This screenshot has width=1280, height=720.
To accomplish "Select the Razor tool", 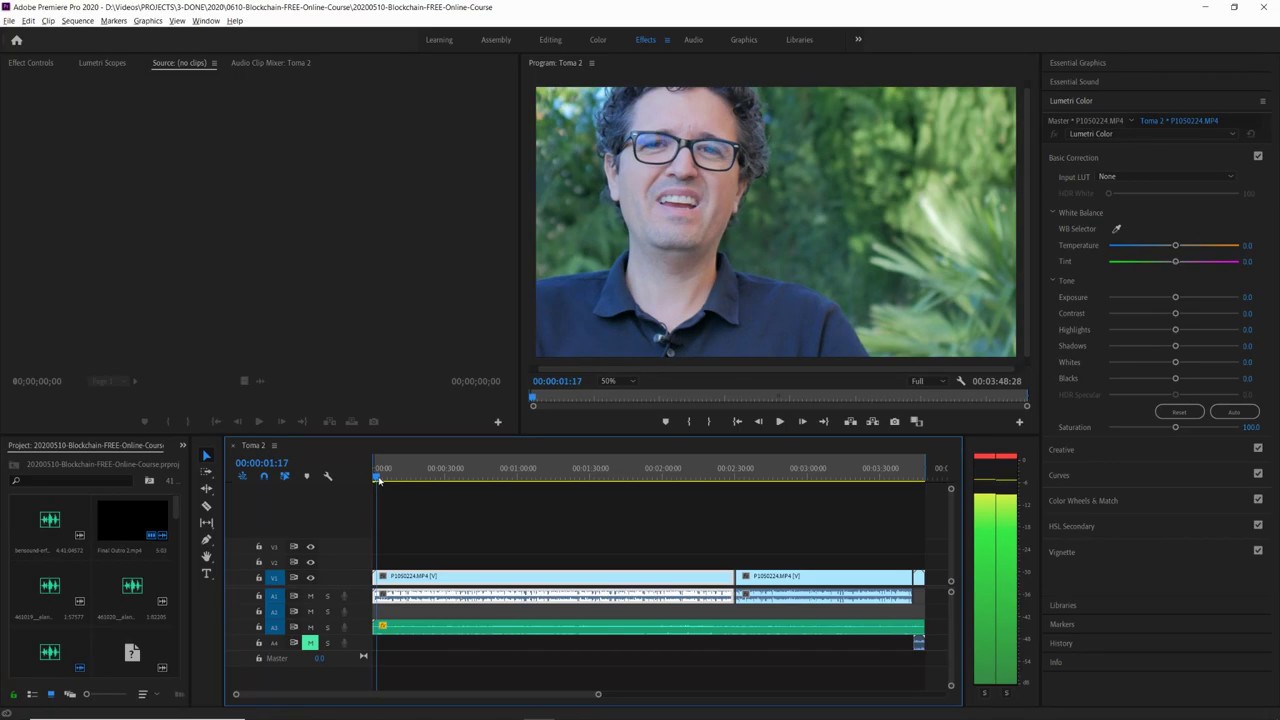I will click(206, 506).
